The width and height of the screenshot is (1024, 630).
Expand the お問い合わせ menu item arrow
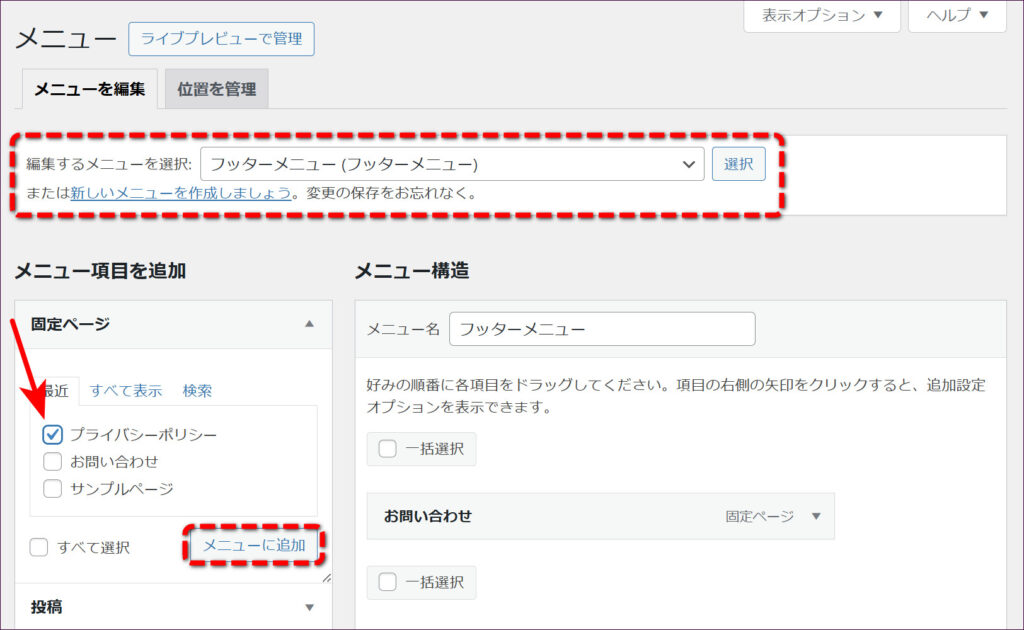point(815,516)
